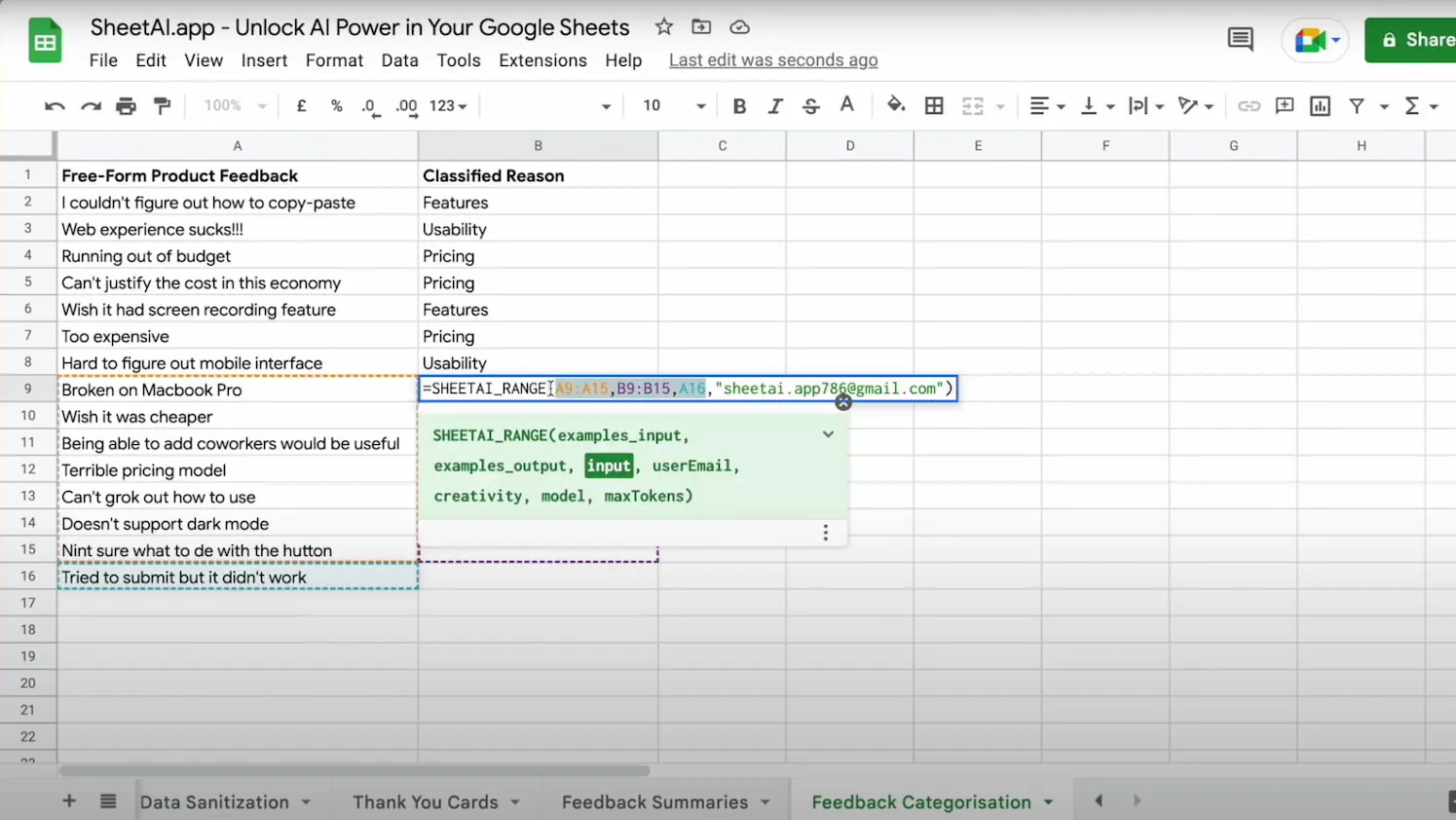Open formula help three-dot options
The width and height of the screenshot is (1456, 820).
(x=826, y=533)
